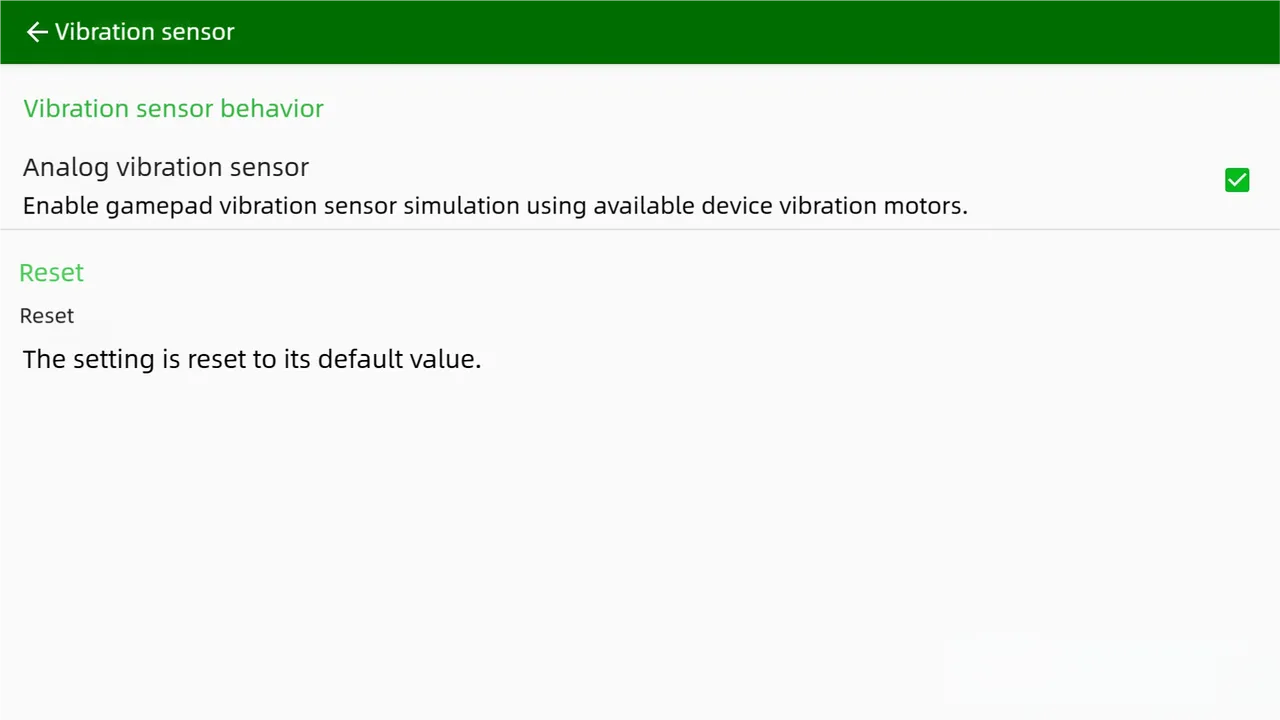Click the gamepad vibration simulation description
Image resolution: width=1280 pixels, height=720 pixels.
[x=495, y=206]
